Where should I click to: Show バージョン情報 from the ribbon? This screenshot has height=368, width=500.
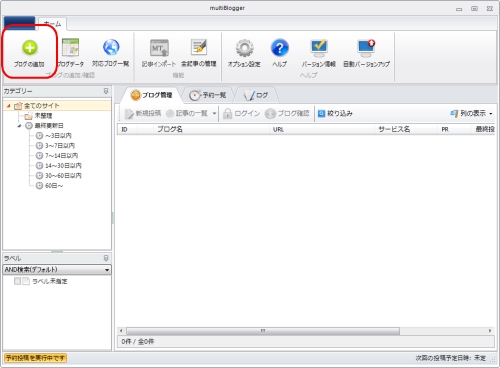[319, 52]
